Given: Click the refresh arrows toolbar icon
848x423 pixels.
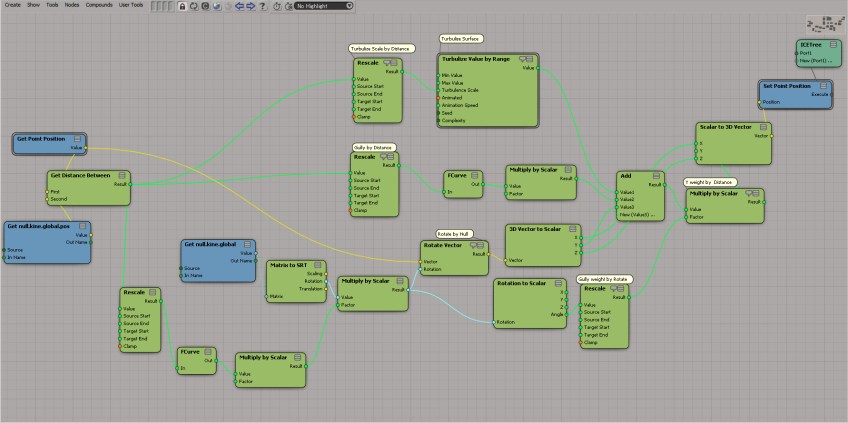Looking at the screenshot, I should 195,6.
